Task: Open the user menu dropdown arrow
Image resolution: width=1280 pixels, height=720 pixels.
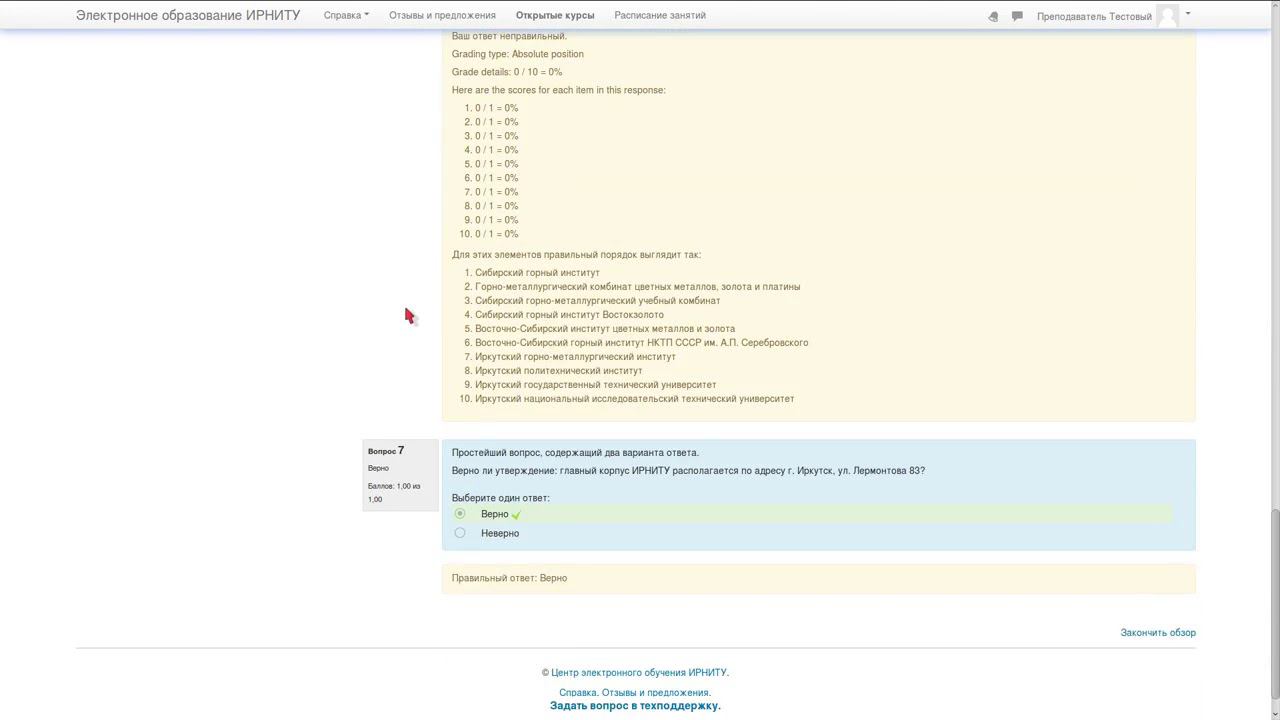Action: (x=1188, y=14)
